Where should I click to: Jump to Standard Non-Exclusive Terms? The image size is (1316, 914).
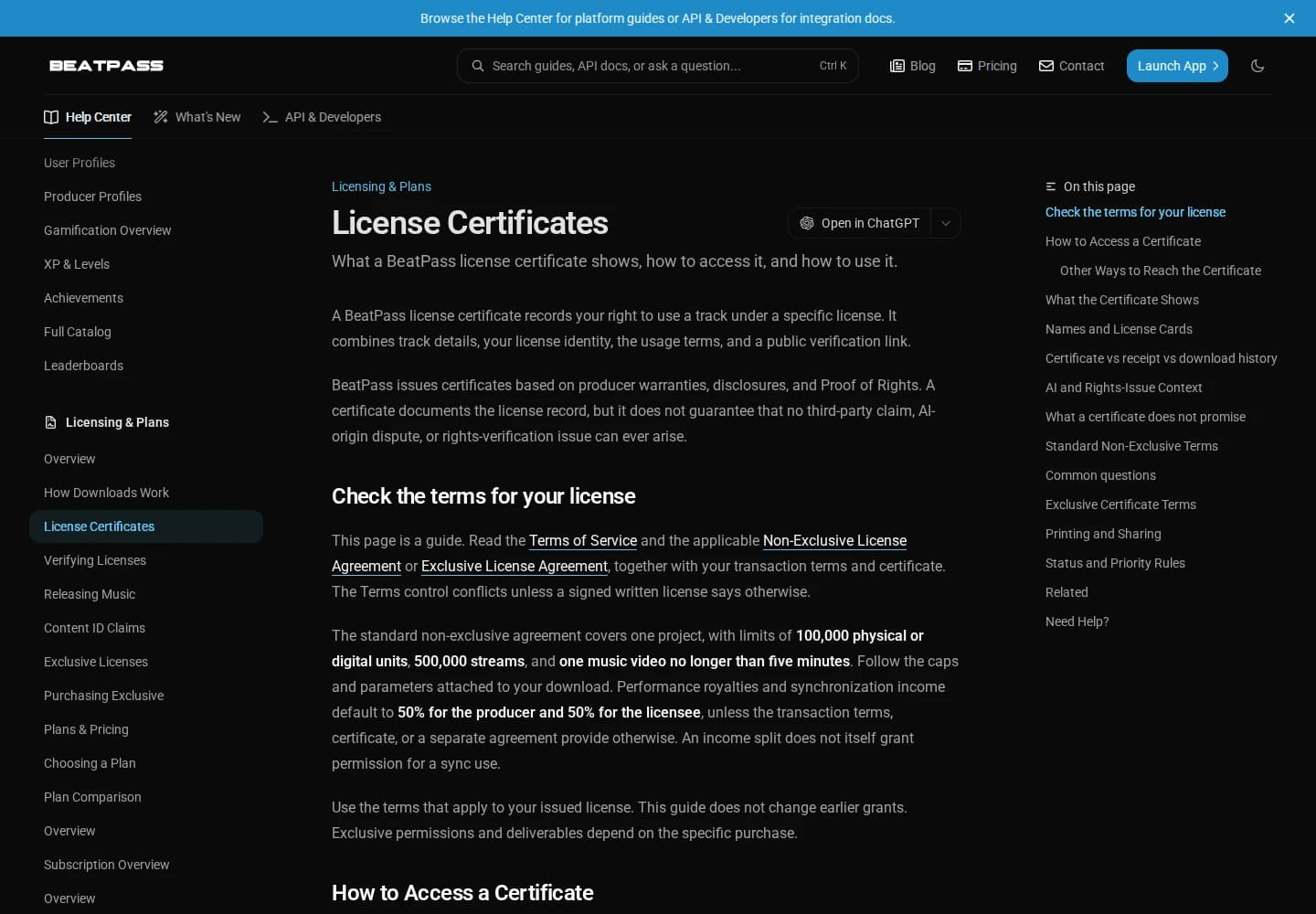1131,446
